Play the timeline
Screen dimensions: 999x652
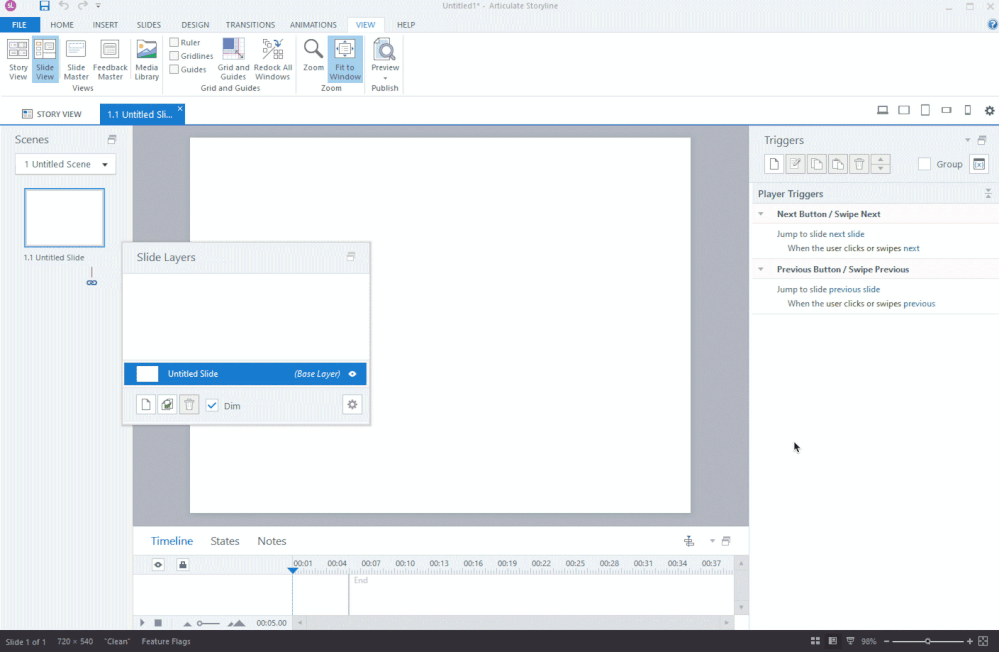142,623
